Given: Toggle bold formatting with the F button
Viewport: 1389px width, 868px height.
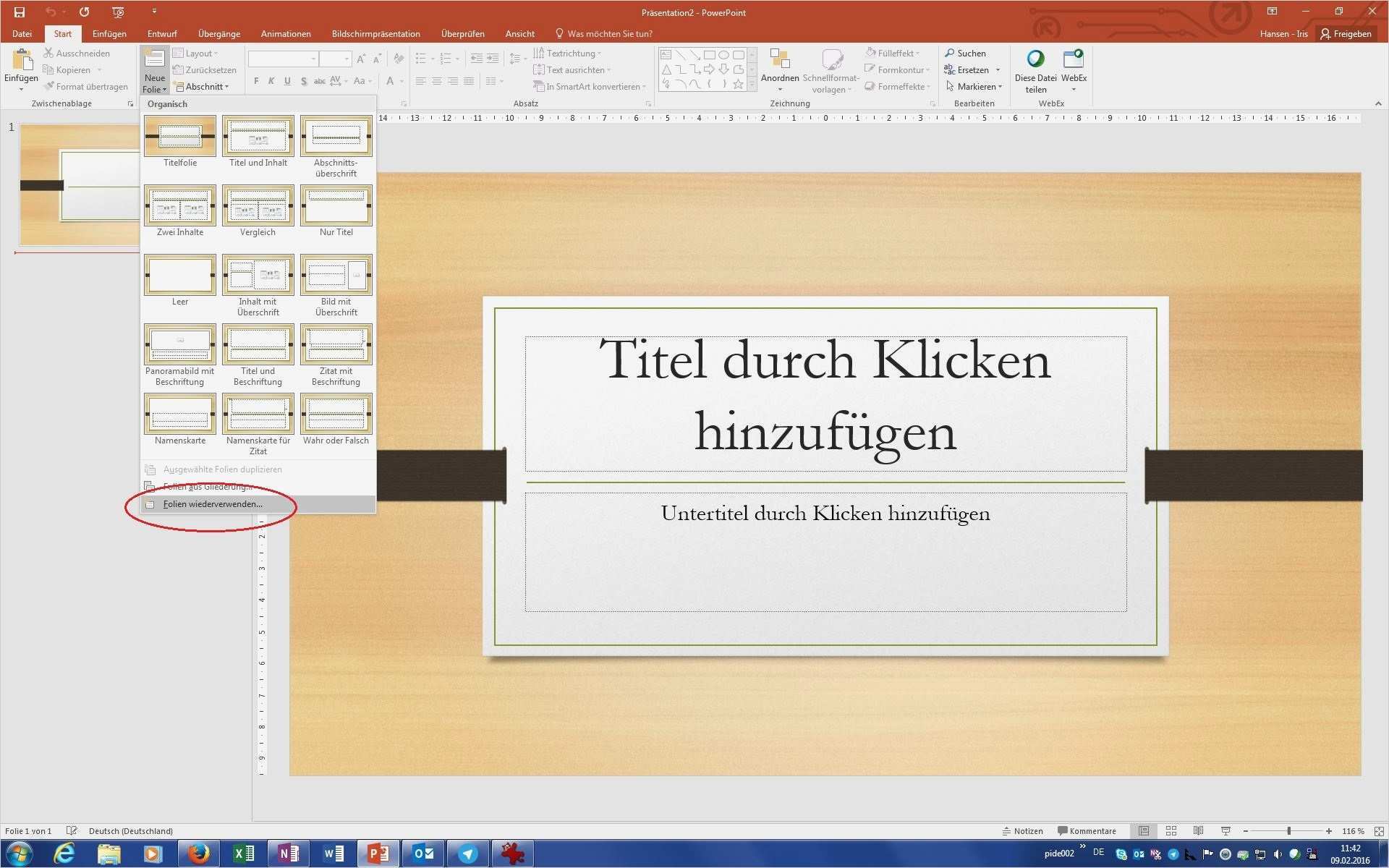Looking at the screenshot, I should pyautogui.click(x=255, y=81).
